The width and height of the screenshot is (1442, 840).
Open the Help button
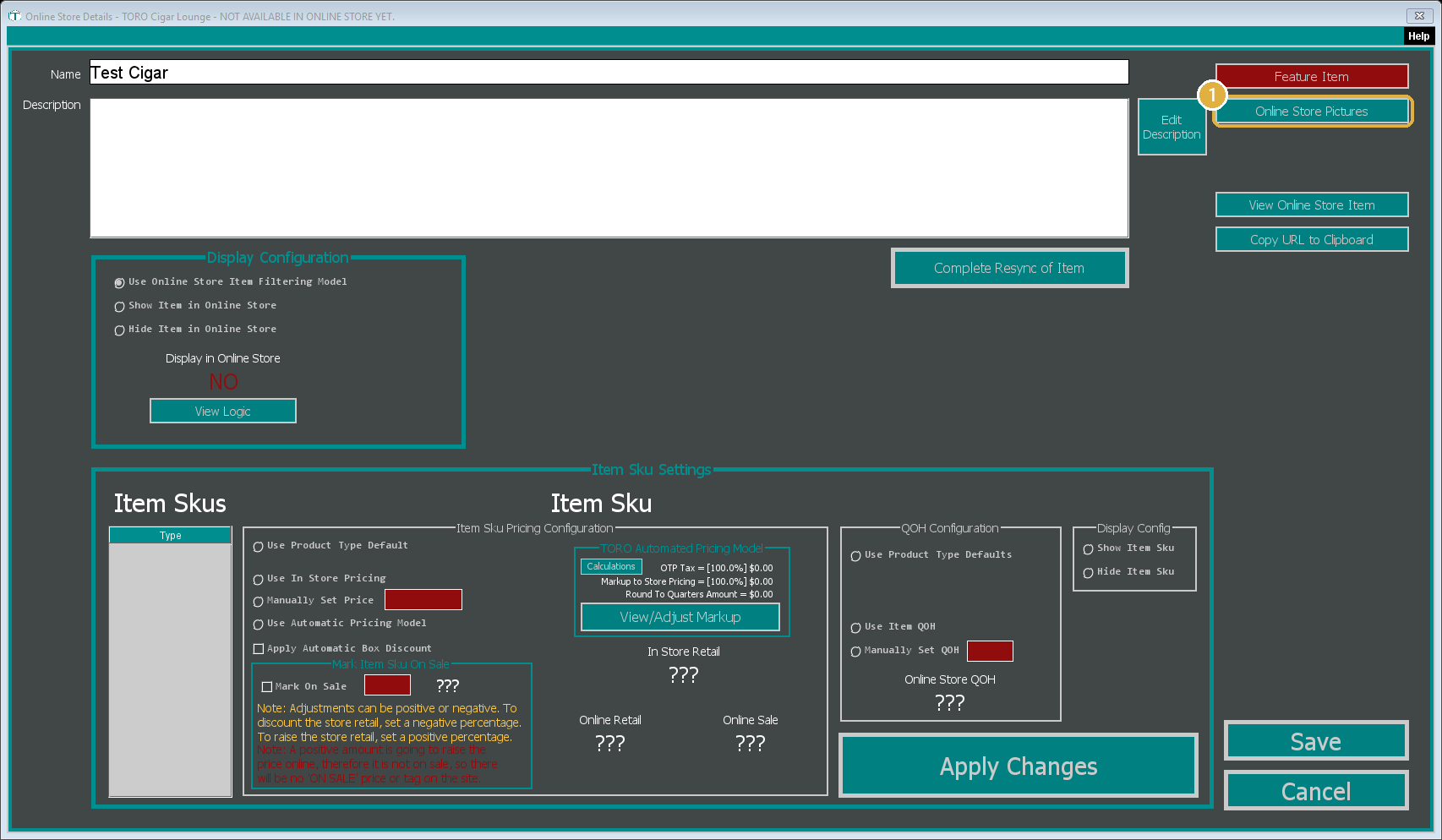(1418, 35)
